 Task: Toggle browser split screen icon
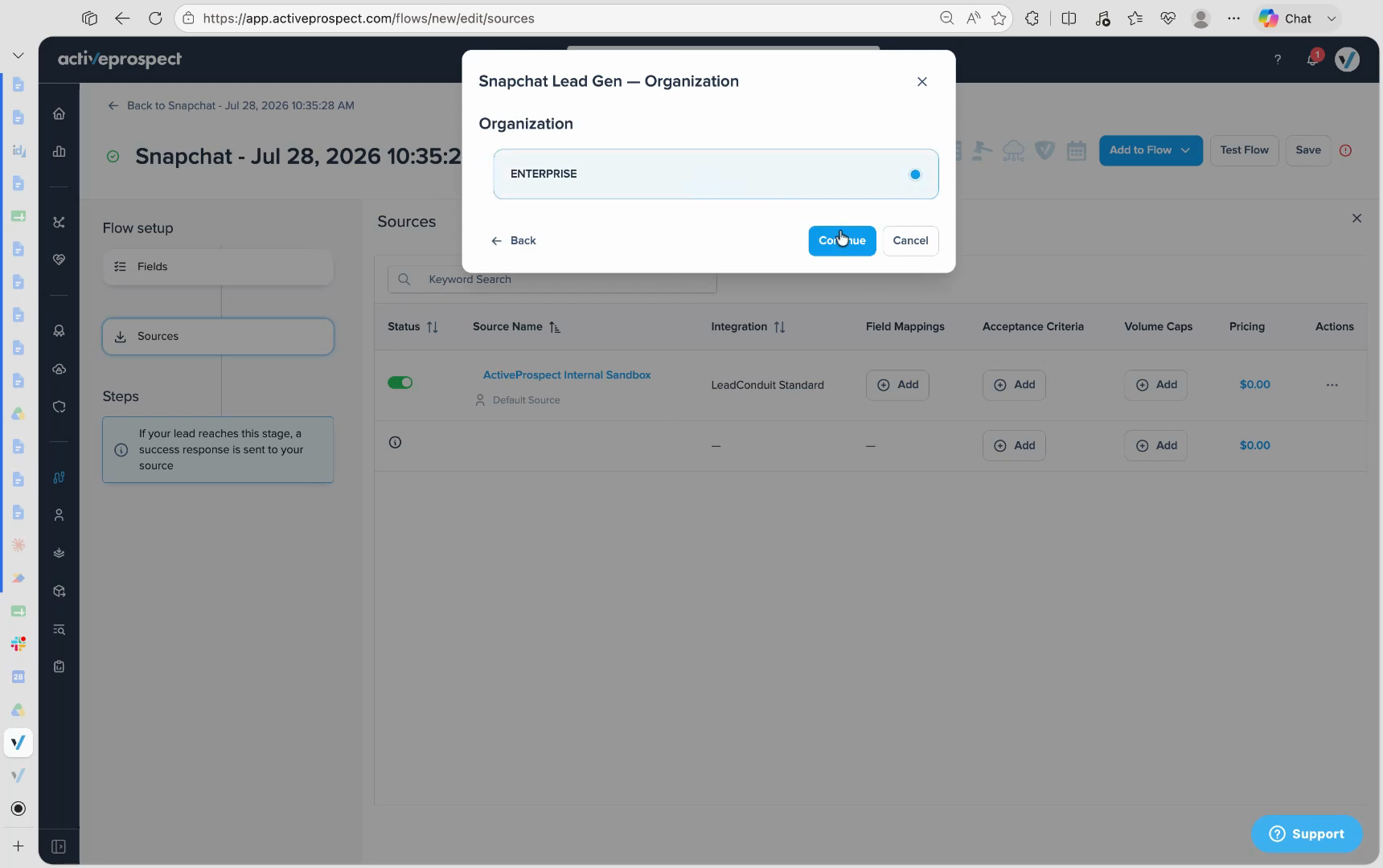[x=1069, y=18]
